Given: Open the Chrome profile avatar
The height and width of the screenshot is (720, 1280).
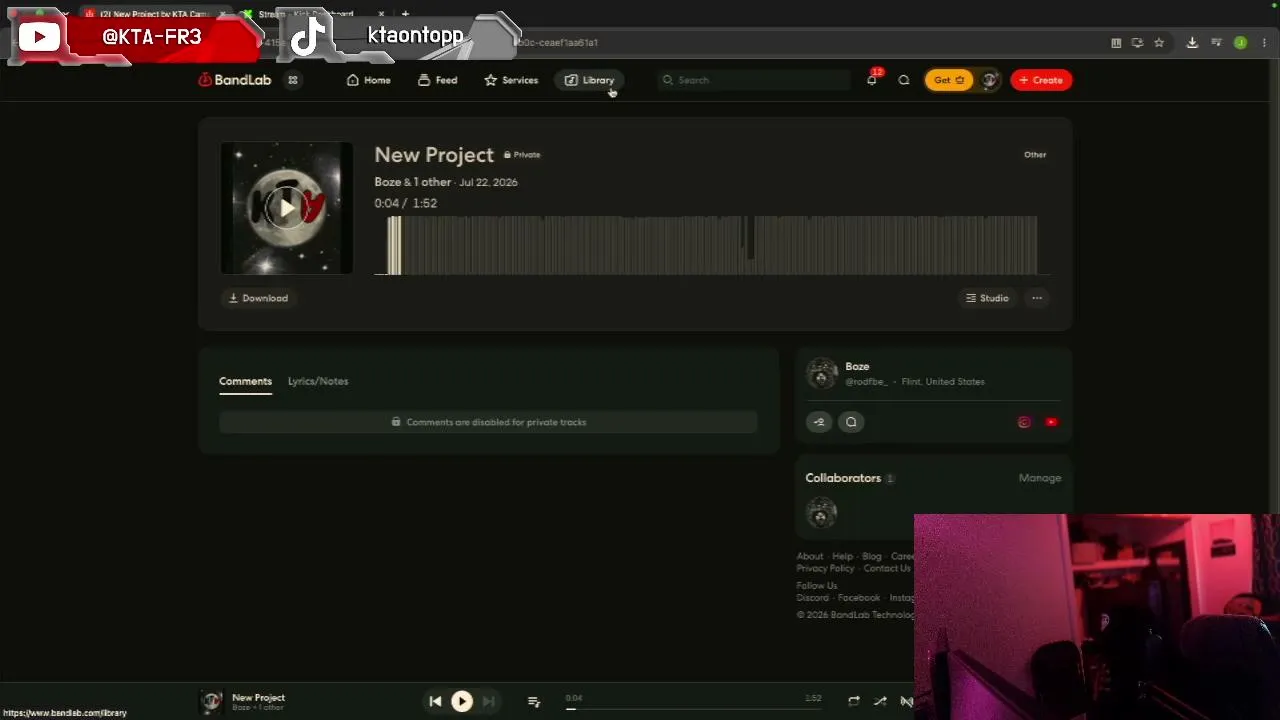Looking at the screenshot, I should pos(1240,43).
